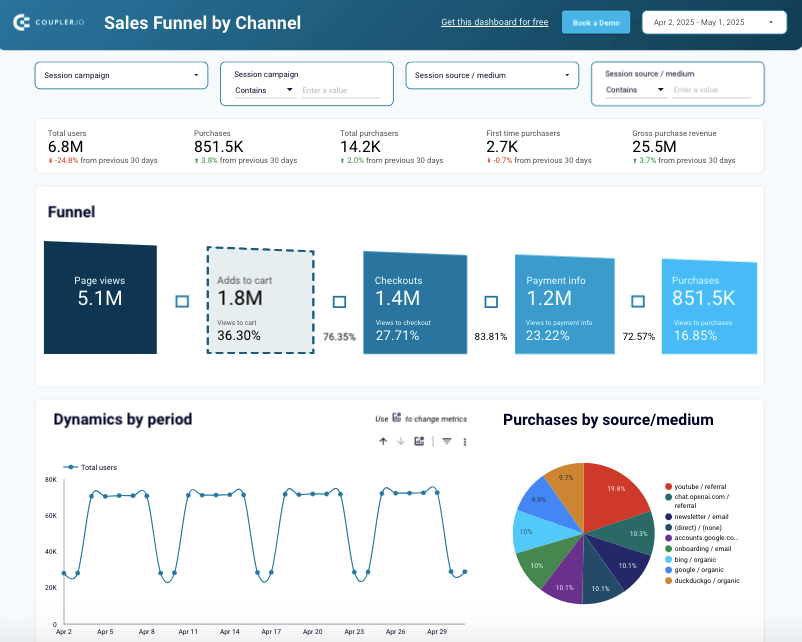Select the Adds to cart funnel block

point(260,300)
